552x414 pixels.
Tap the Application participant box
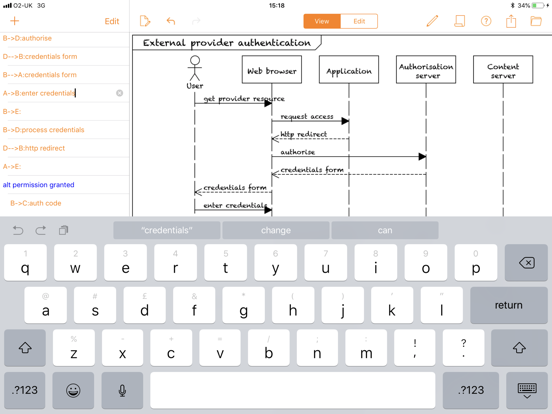click(349, 69)
